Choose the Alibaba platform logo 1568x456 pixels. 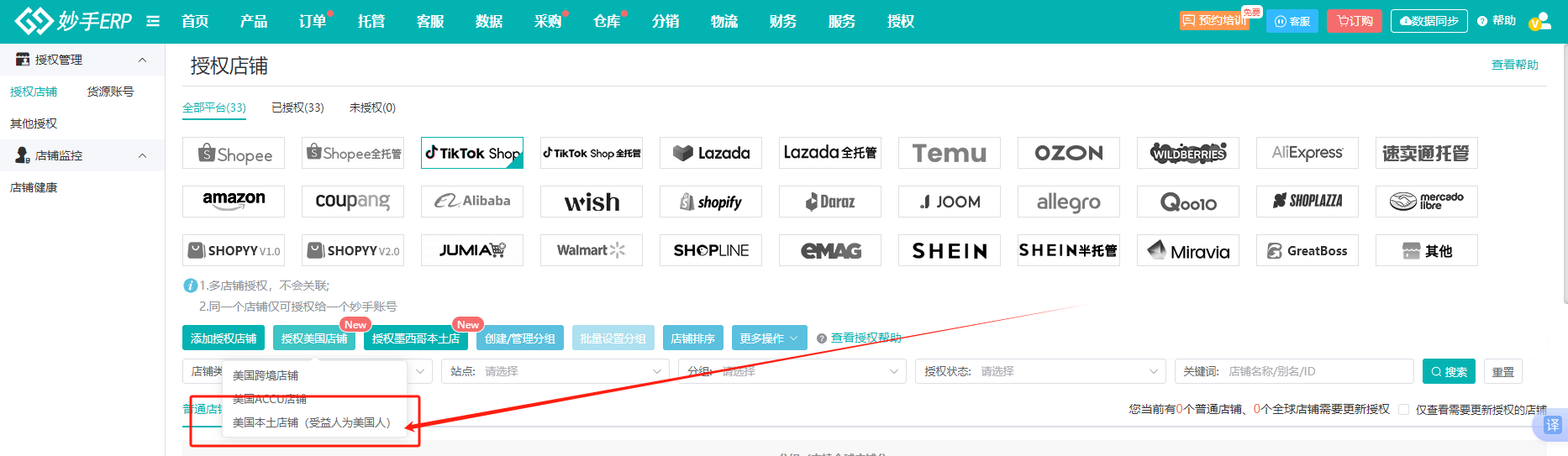(472, 202)
